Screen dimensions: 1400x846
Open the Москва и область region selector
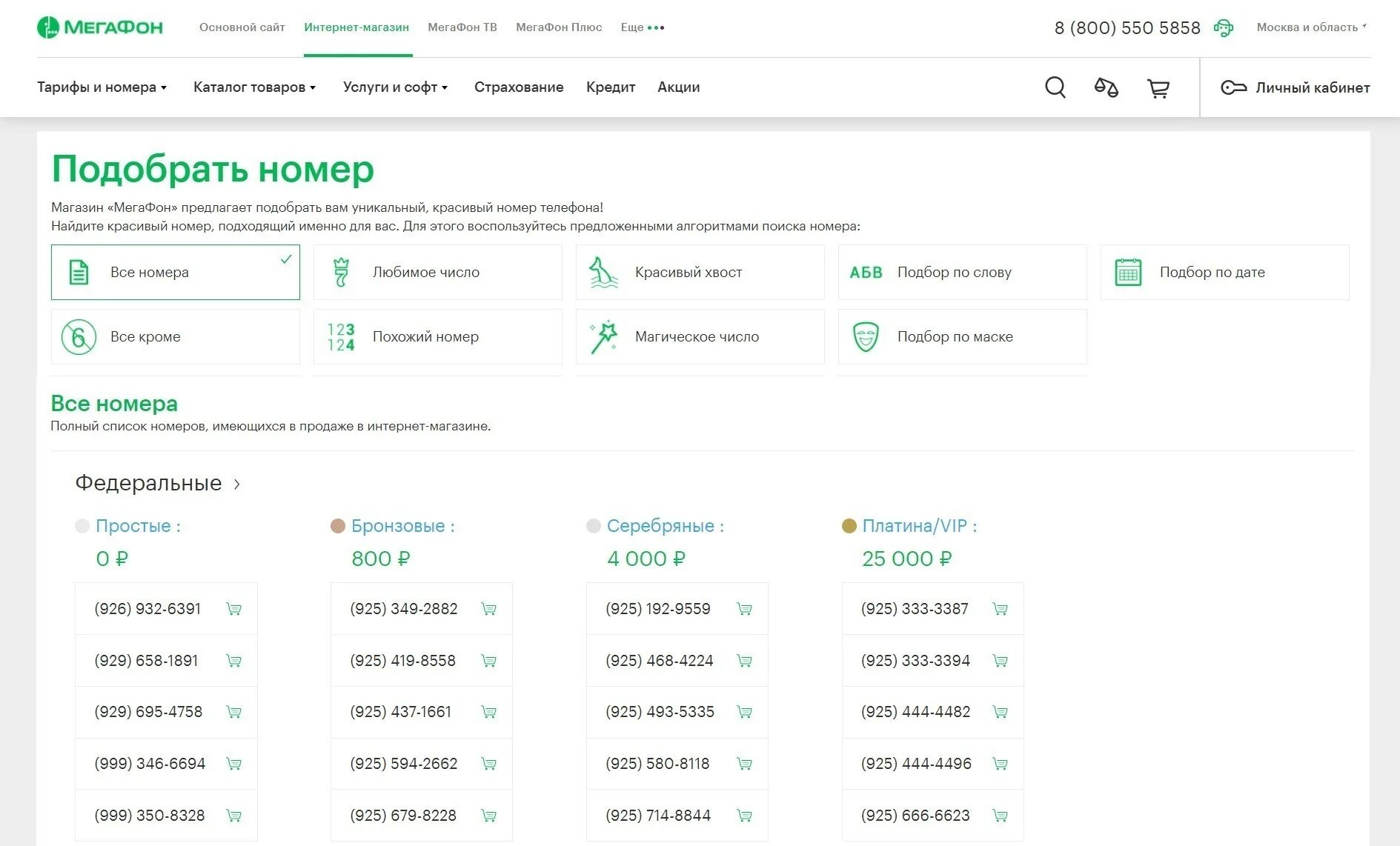1312,27
